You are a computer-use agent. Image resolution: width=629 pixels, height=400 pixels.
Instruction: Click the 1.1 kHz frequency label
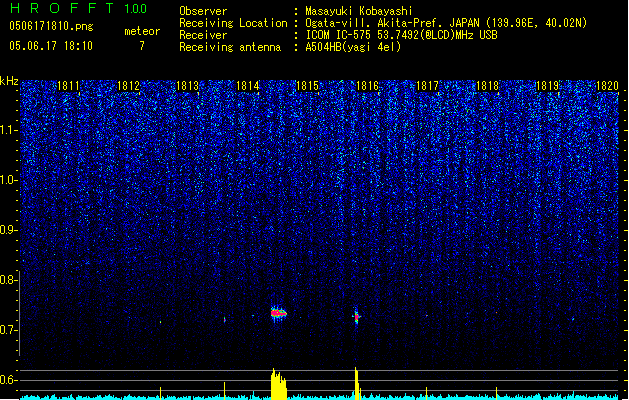(9, 130)
